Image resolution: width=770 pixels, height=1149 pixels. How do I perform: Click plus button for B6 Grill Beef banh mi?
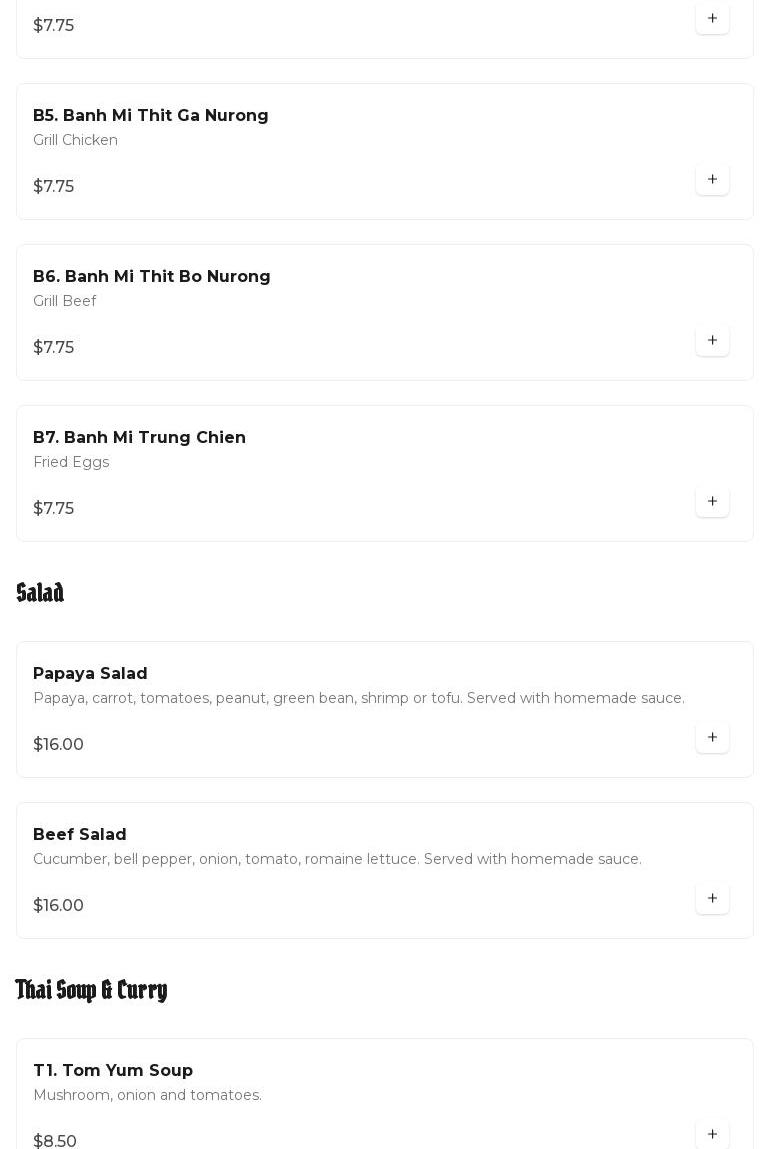coord(712,341)
